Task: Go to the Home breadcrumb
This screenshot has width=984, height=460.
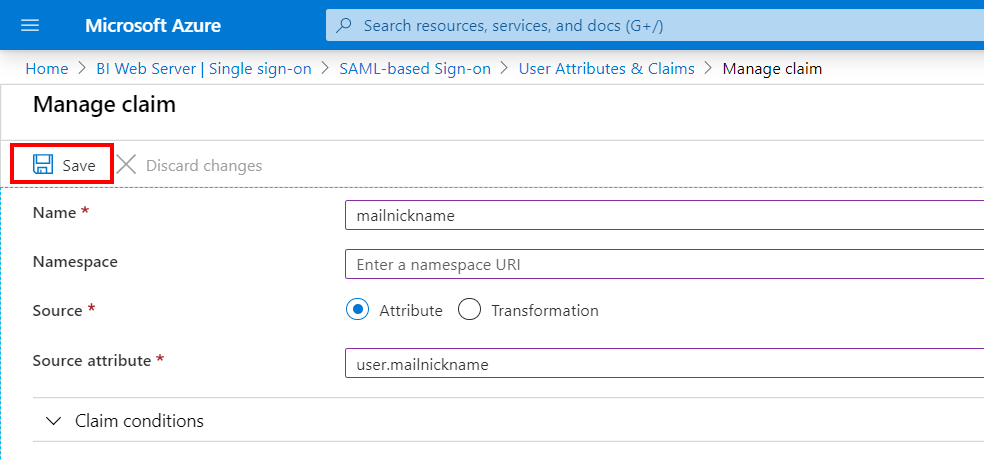Action: [x=46, y=69]
